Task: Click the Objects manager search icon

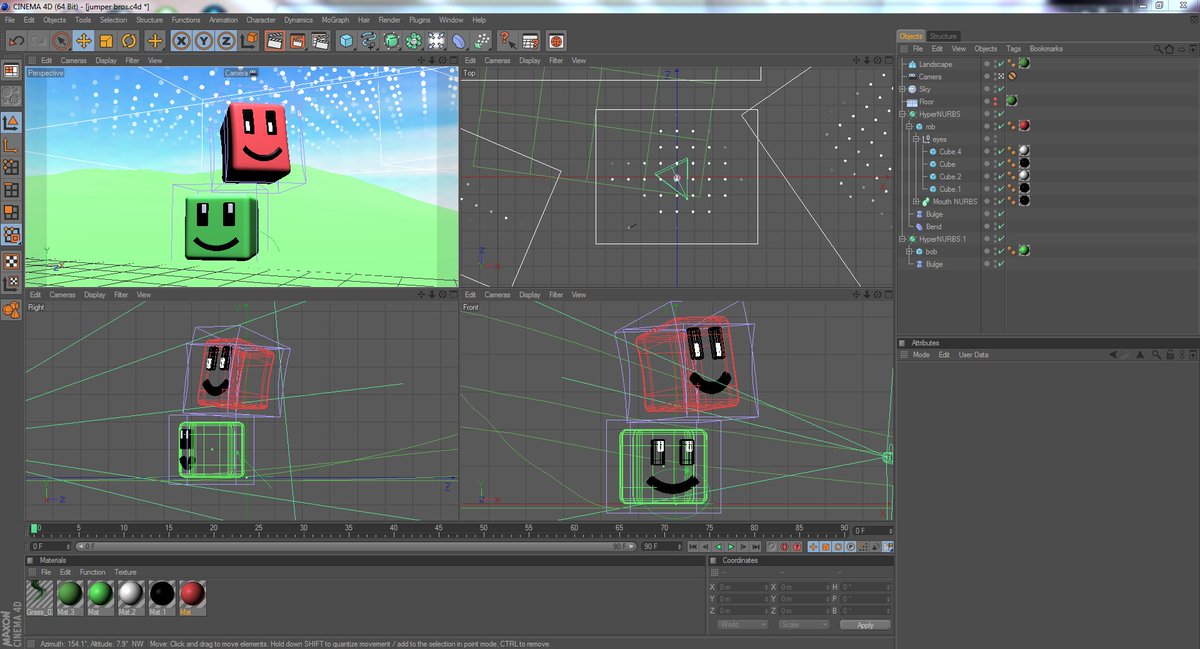Action: (x=1159, y=49)
